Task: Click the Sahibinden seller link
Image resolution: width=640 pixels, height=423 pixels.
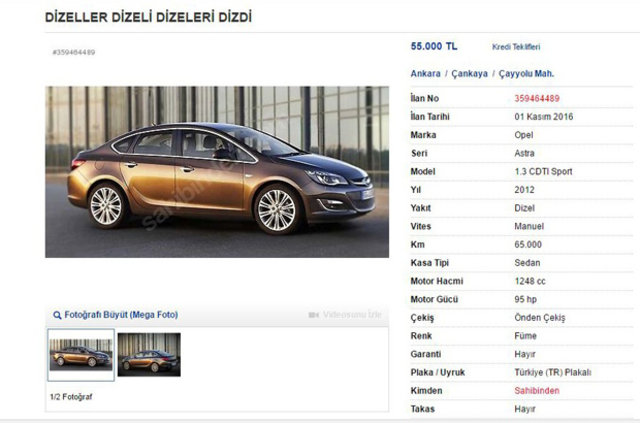Action: [537, 391]
